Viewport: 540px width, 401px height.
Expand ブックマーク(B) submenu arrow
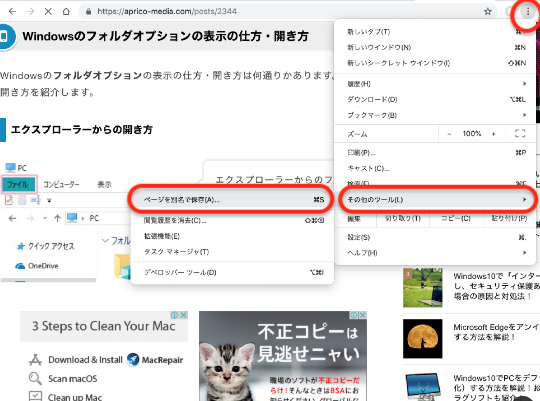[x=525, y=115]
